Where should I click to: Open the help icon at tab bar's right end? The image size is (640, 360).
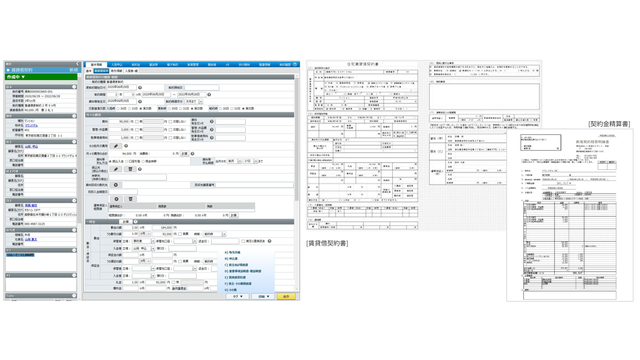295,64
